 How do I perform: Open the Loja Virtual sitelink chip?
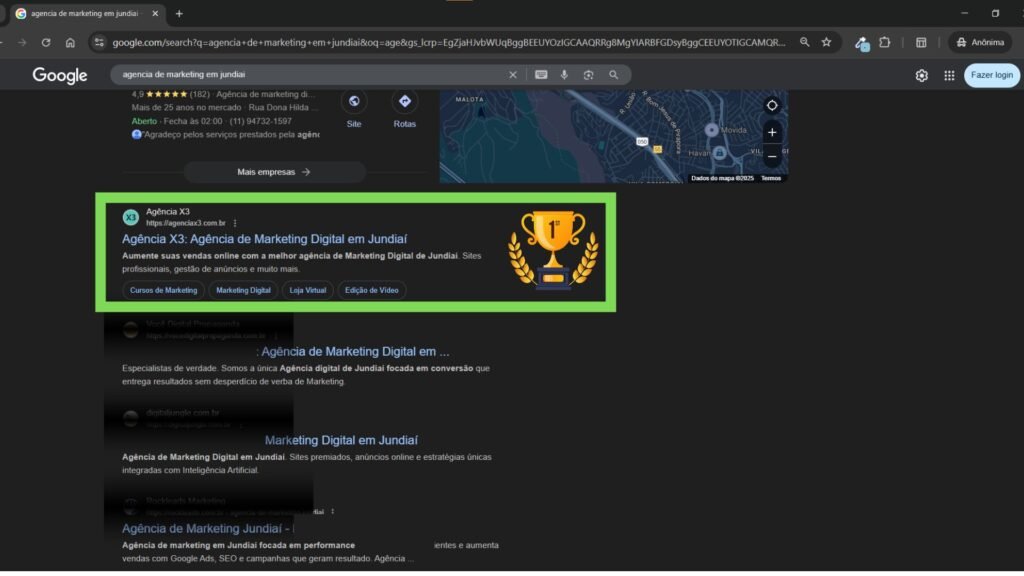(x=308, y=291)
